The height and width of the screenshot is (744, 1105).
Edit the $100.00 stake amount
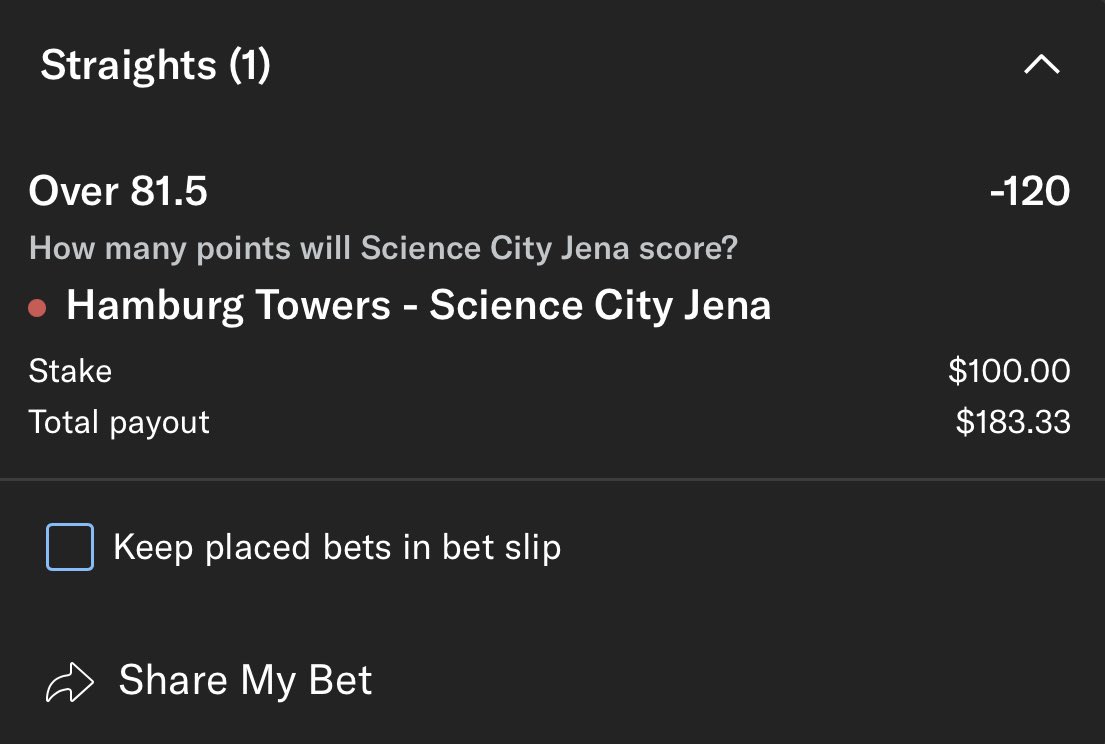(x=1009, y=371)
